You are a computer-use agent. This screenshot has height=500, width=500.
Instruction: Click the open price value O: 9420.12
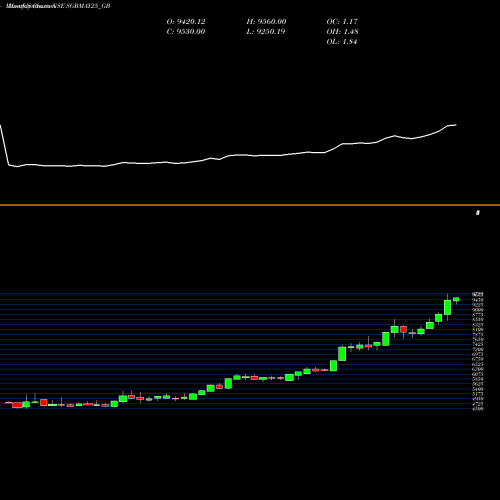[186, 22]
